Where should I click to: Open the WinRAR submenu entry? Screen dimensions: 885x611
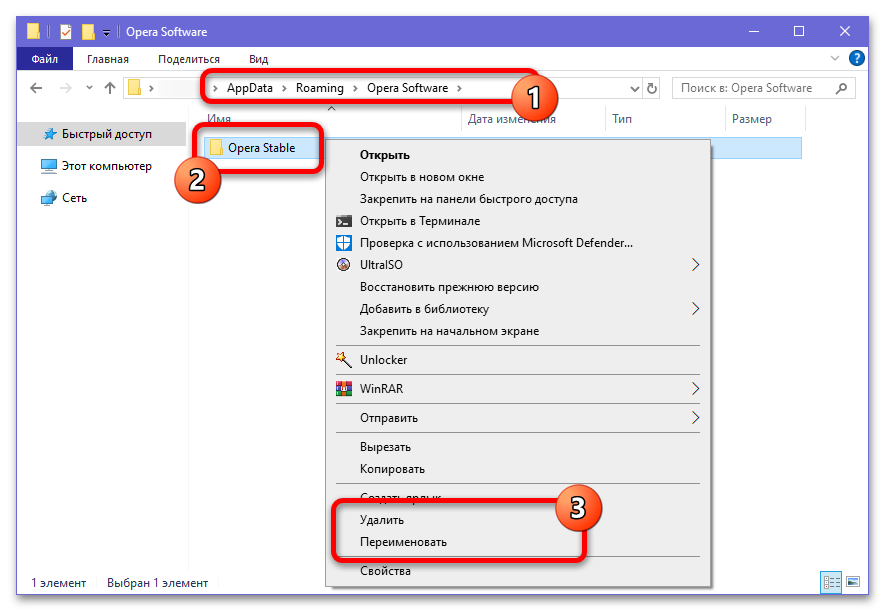point(518,389)
